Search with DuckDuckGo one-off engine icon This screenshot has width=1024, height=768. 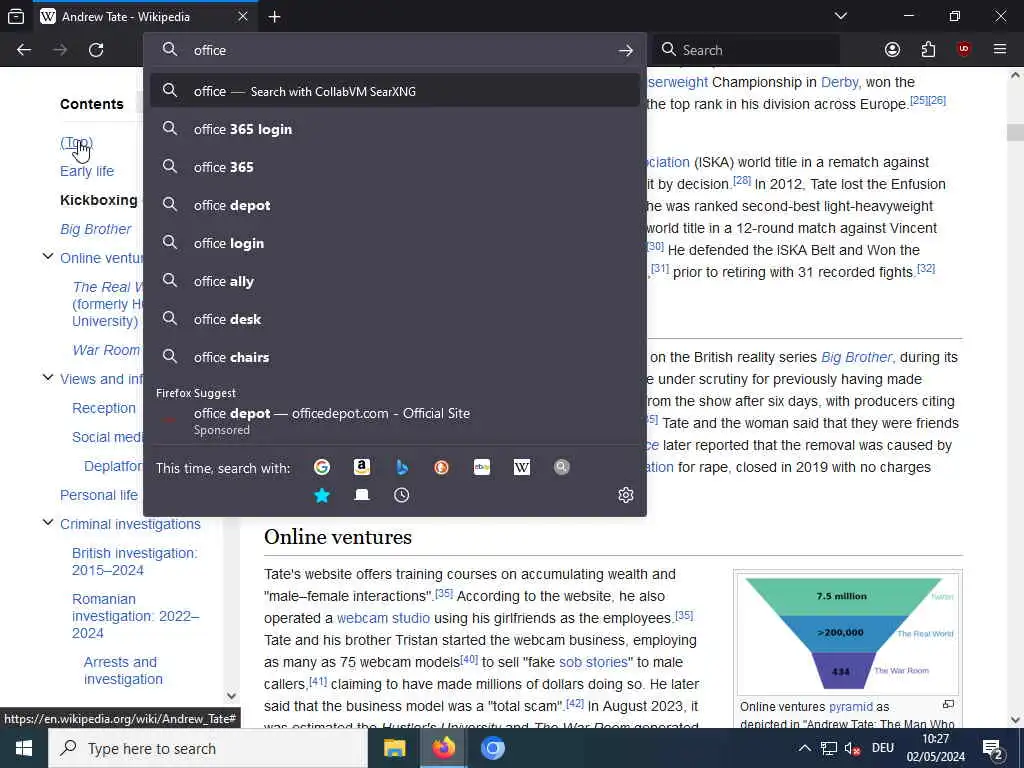coord(441,467)
